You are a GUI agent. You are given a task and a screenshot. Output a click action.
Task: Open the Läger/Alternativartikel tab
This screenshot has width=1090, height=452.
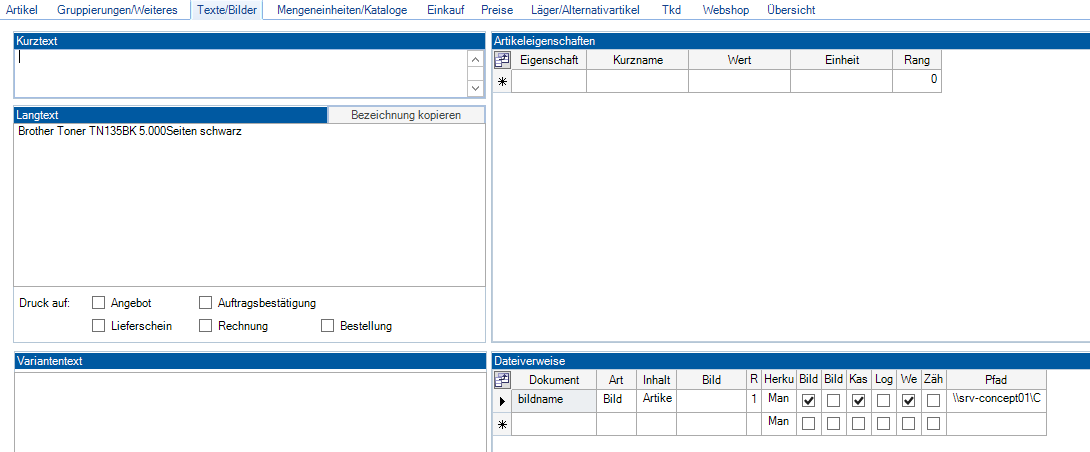[x=586, y=10]
